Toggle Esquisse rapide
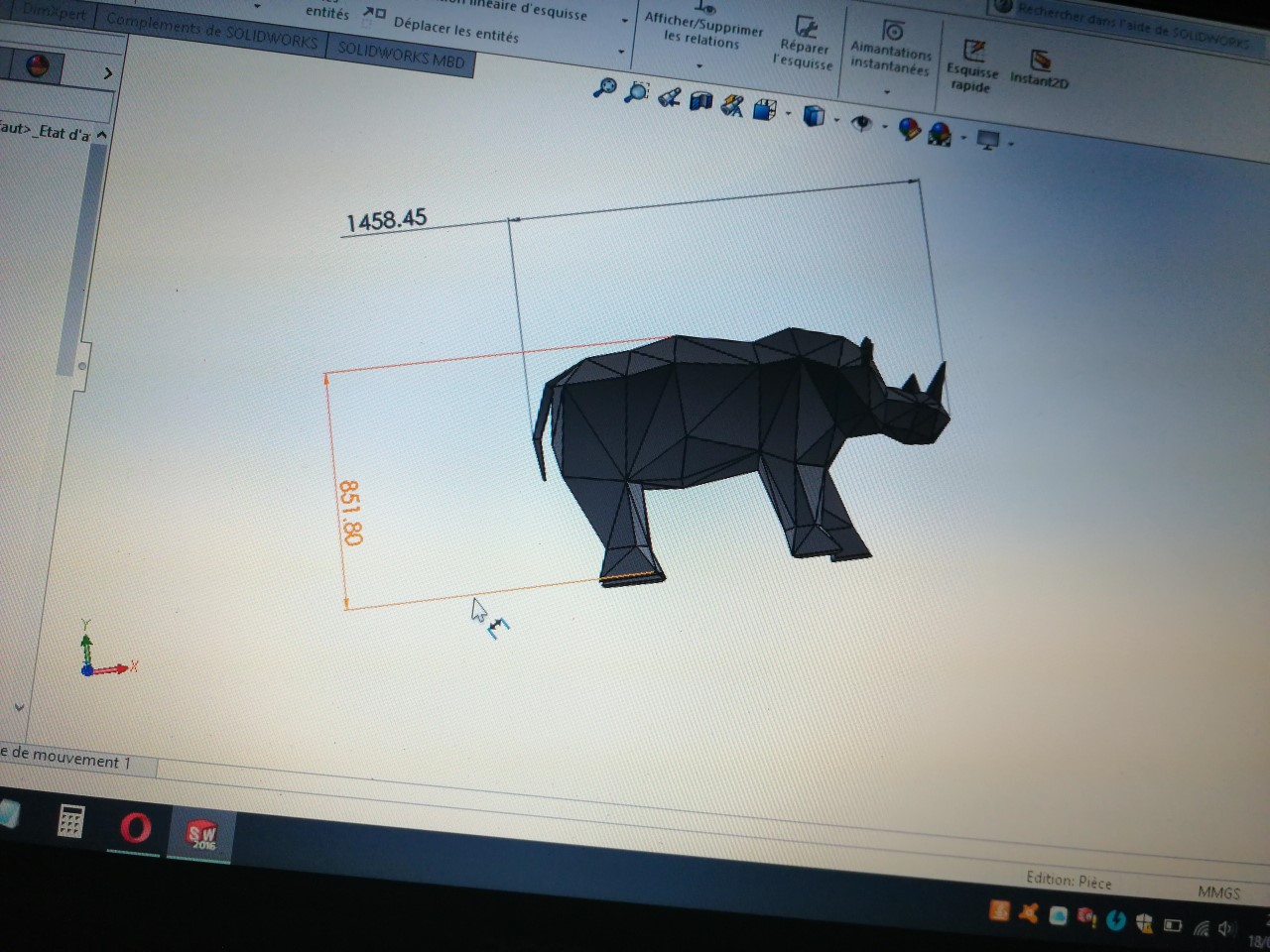The width and height of the screenshot is (1270, 952). [x=972, y=65]
